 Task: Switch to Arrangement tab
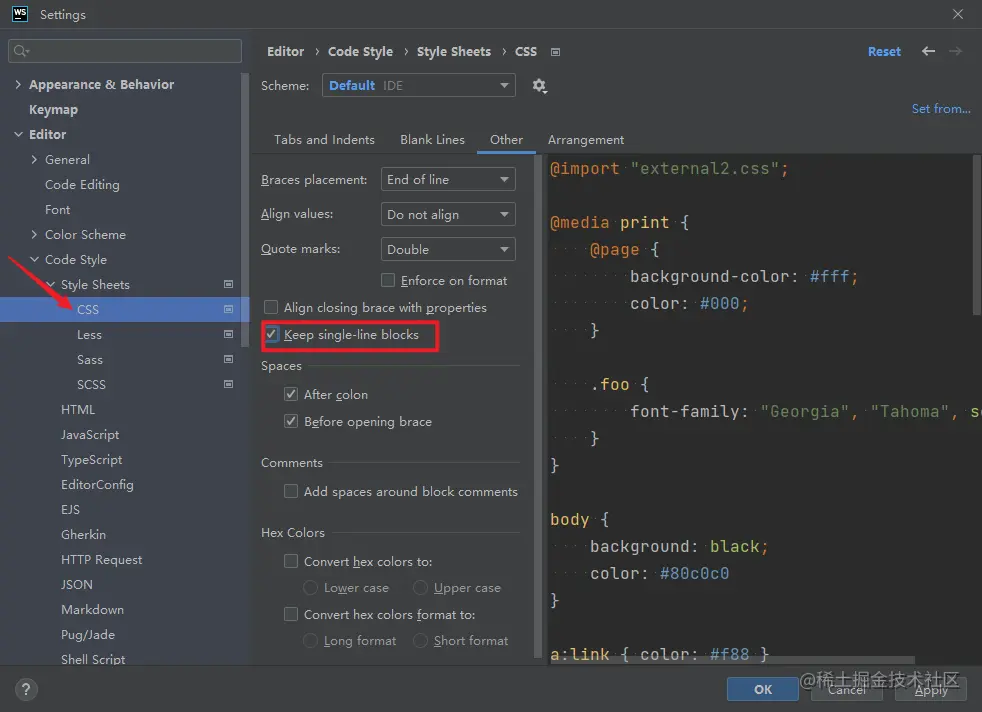(586, 140)
